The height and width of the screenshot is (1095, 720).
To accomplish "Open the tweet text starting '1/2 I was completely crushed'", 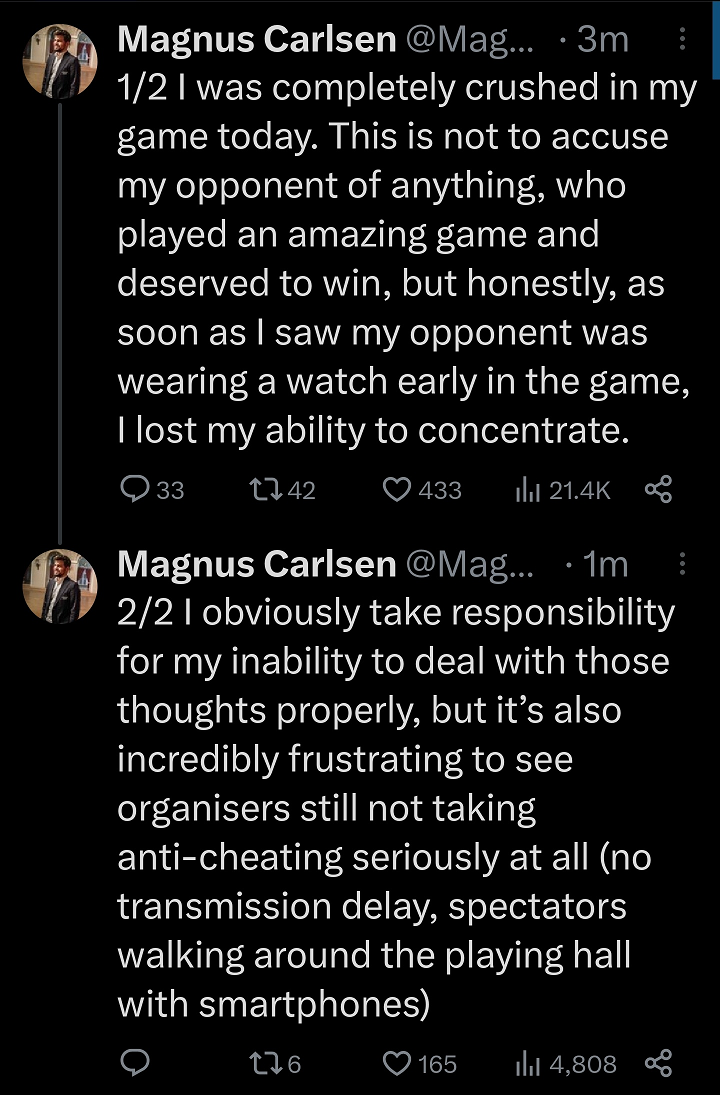I will click(400, 260).
